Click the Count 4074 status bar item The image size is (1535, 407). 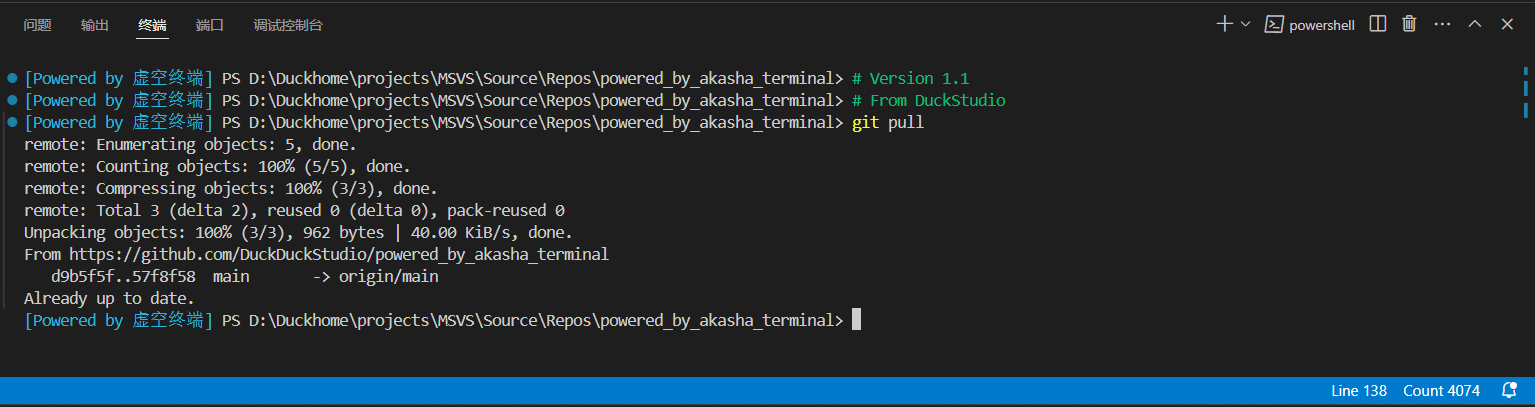click(x=1441, y=390)
